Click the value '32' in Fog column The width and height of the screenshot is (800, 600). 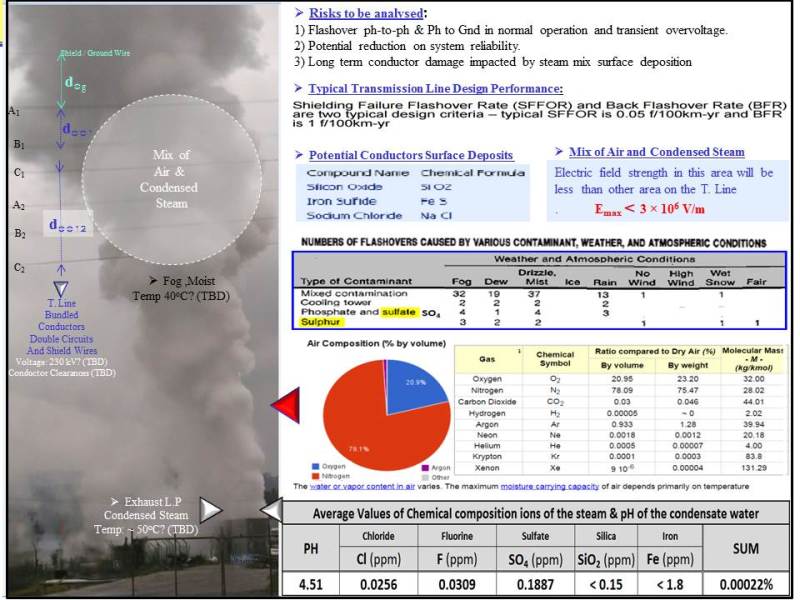pyautogui.click(x=459, y=294)
